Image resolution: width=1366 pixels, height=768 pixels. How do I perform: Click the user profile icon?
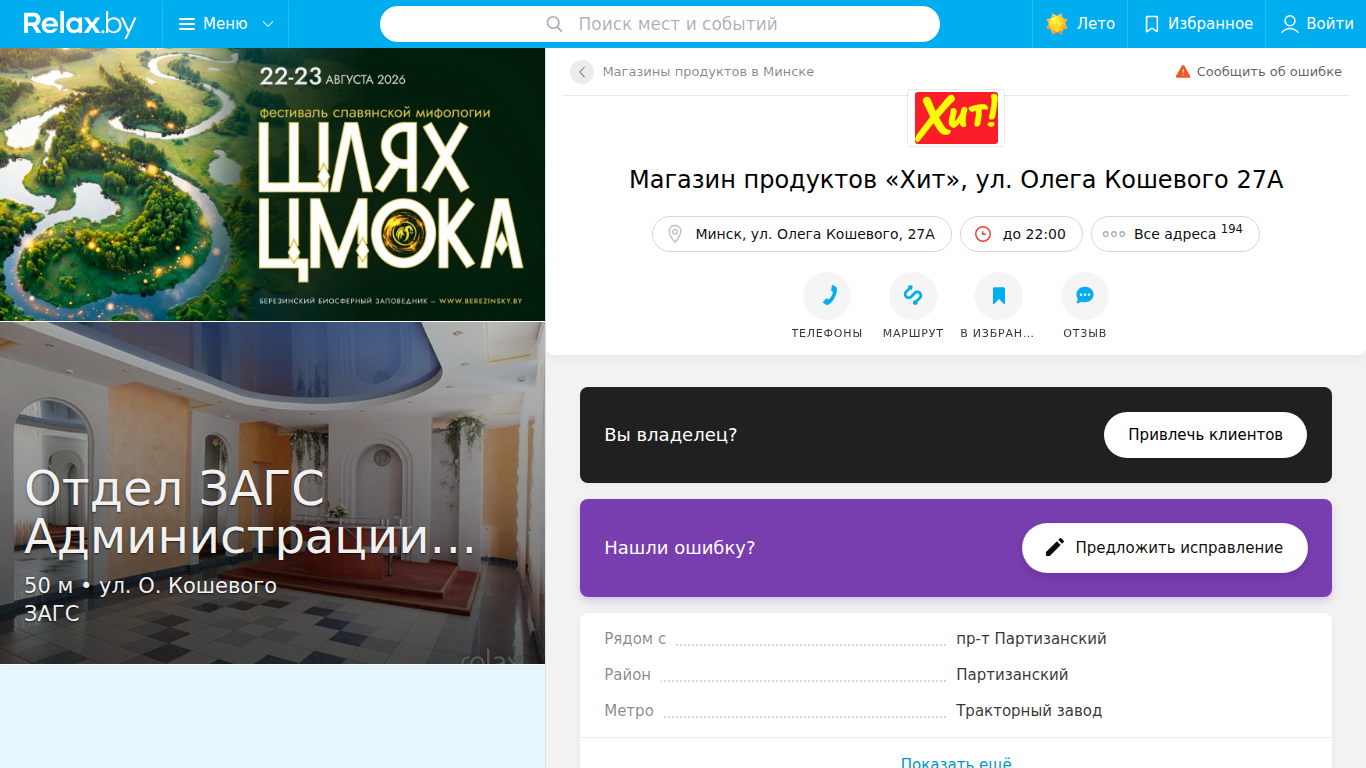[1290, 24]
